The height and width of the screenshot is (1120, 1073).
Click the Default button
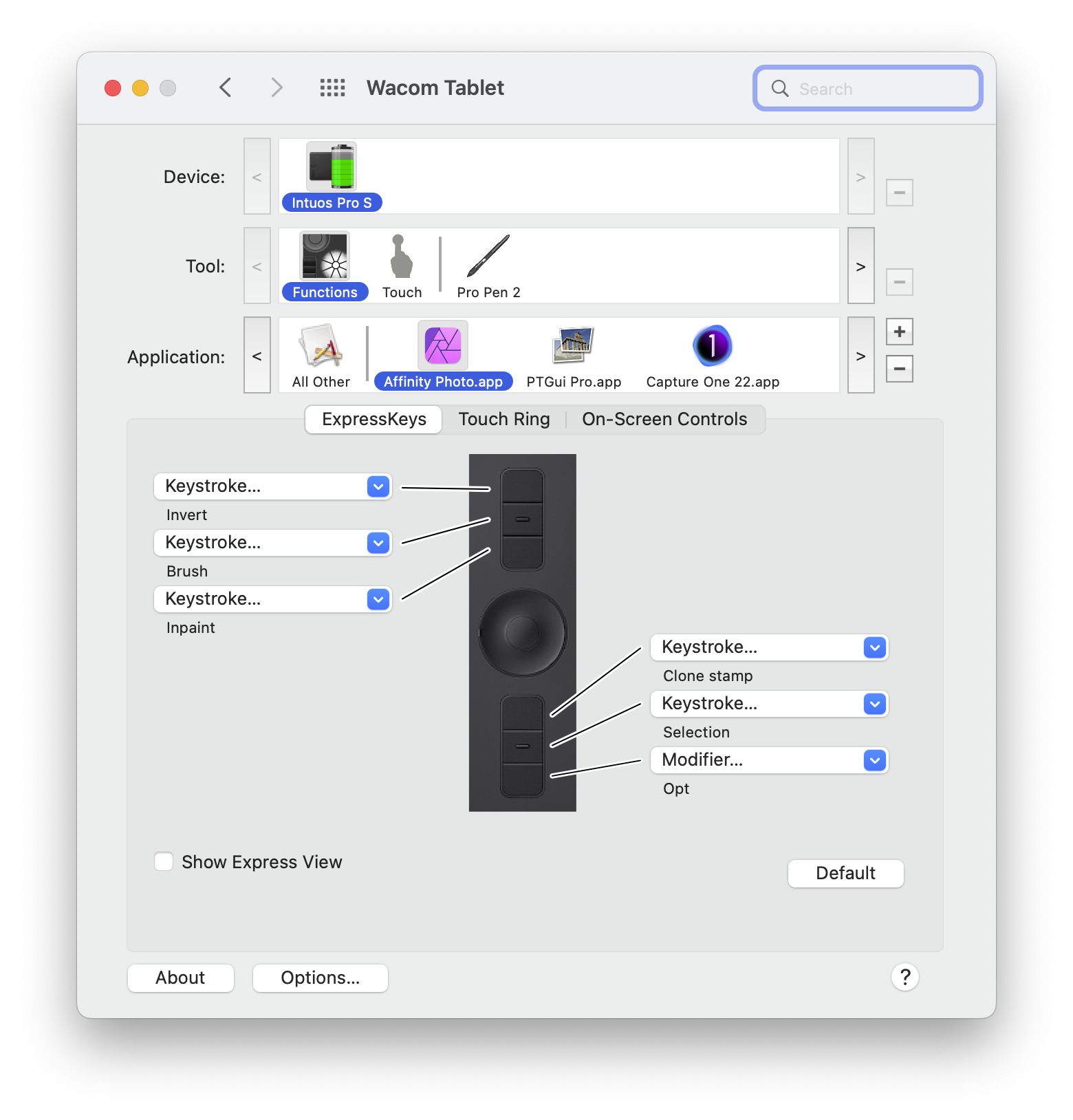[845, 873]
